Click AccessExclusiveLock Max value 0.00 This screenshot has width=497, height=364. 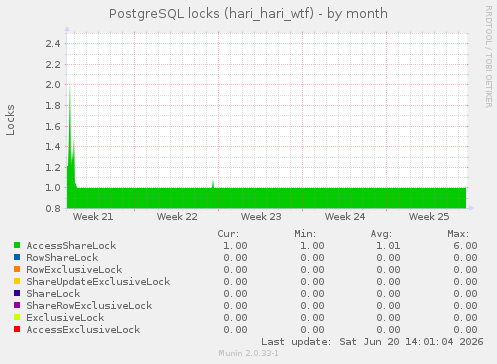tap(465, 330)
